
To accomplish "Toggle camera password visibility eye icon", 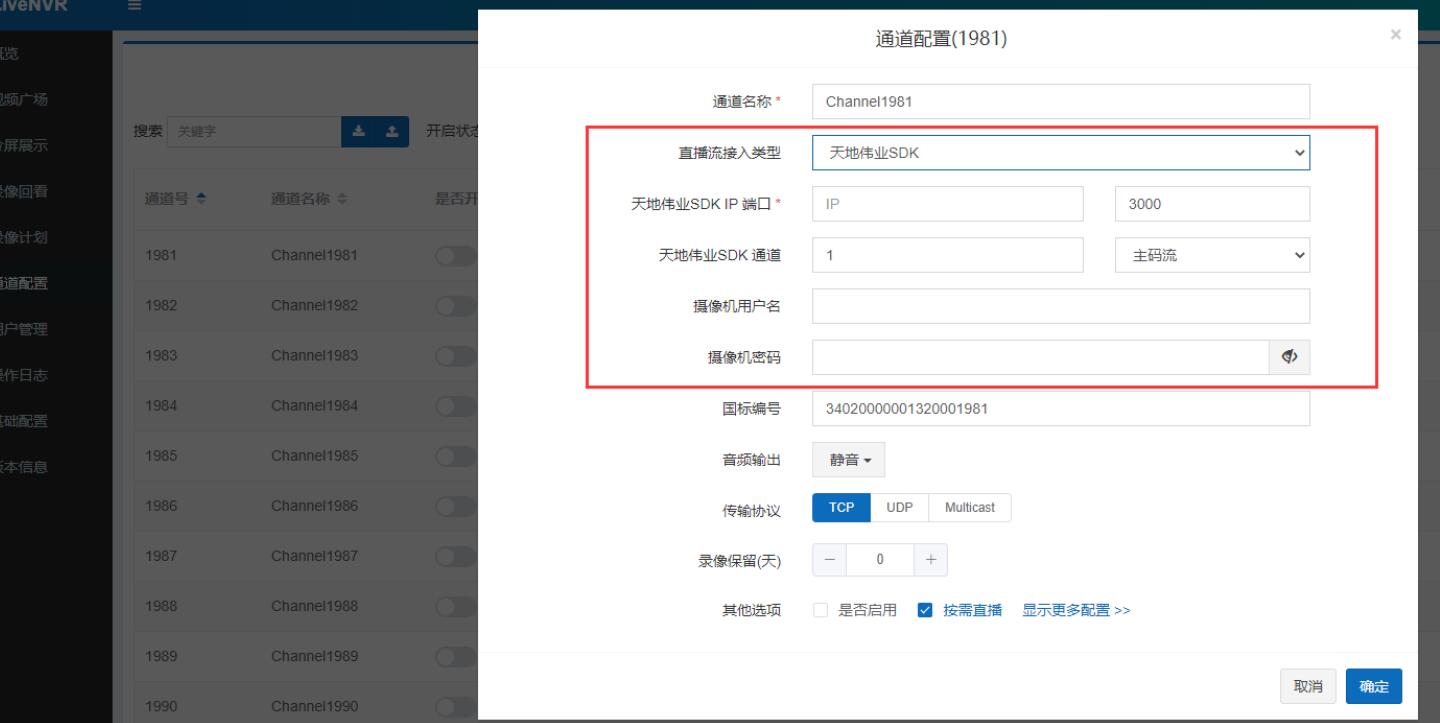I will tap(1290, 358).
